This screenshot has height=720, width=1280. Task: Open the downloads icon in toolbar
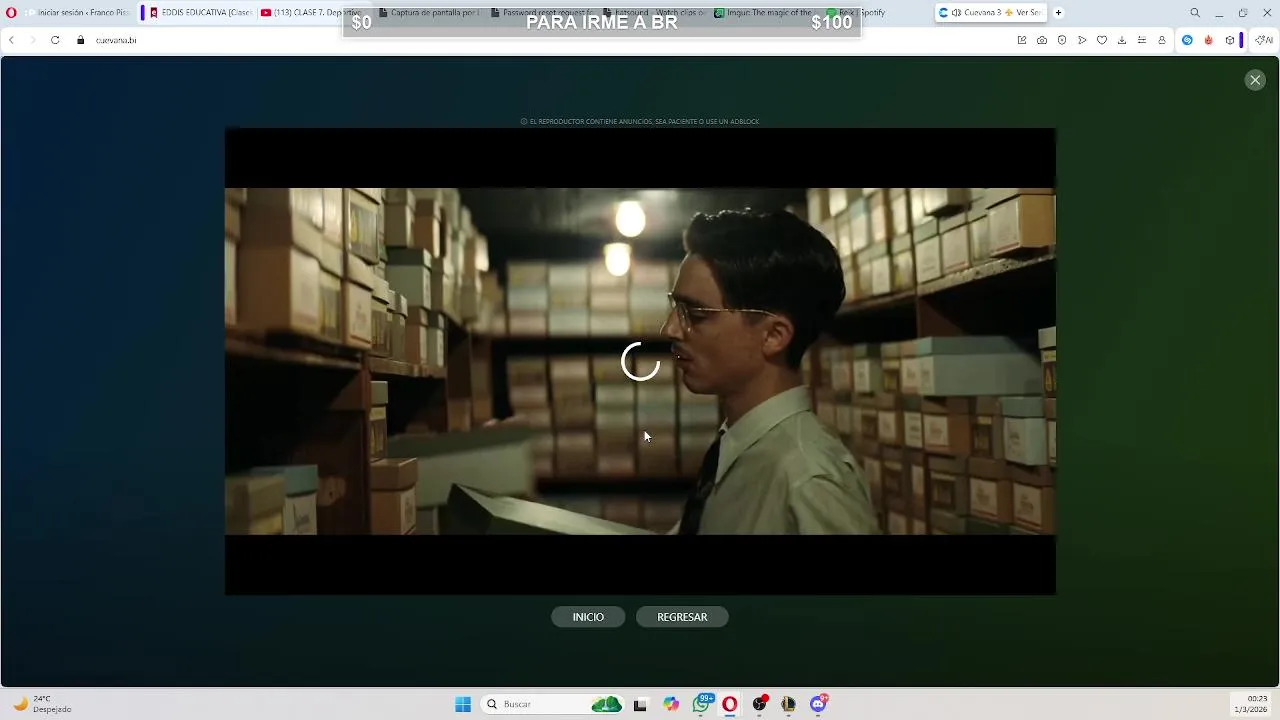pos(1122,40)
